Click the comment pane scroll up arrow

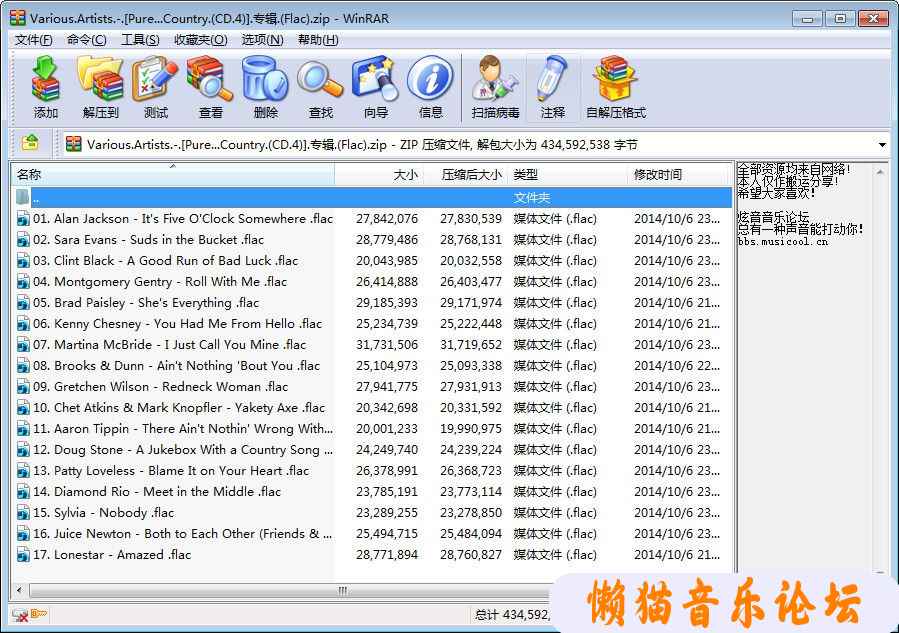pos(880,170)
